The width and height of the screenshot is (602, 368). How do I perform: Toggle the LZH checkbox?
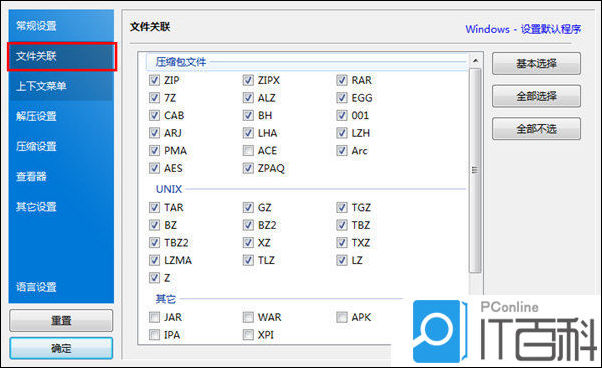click(342, 133)
